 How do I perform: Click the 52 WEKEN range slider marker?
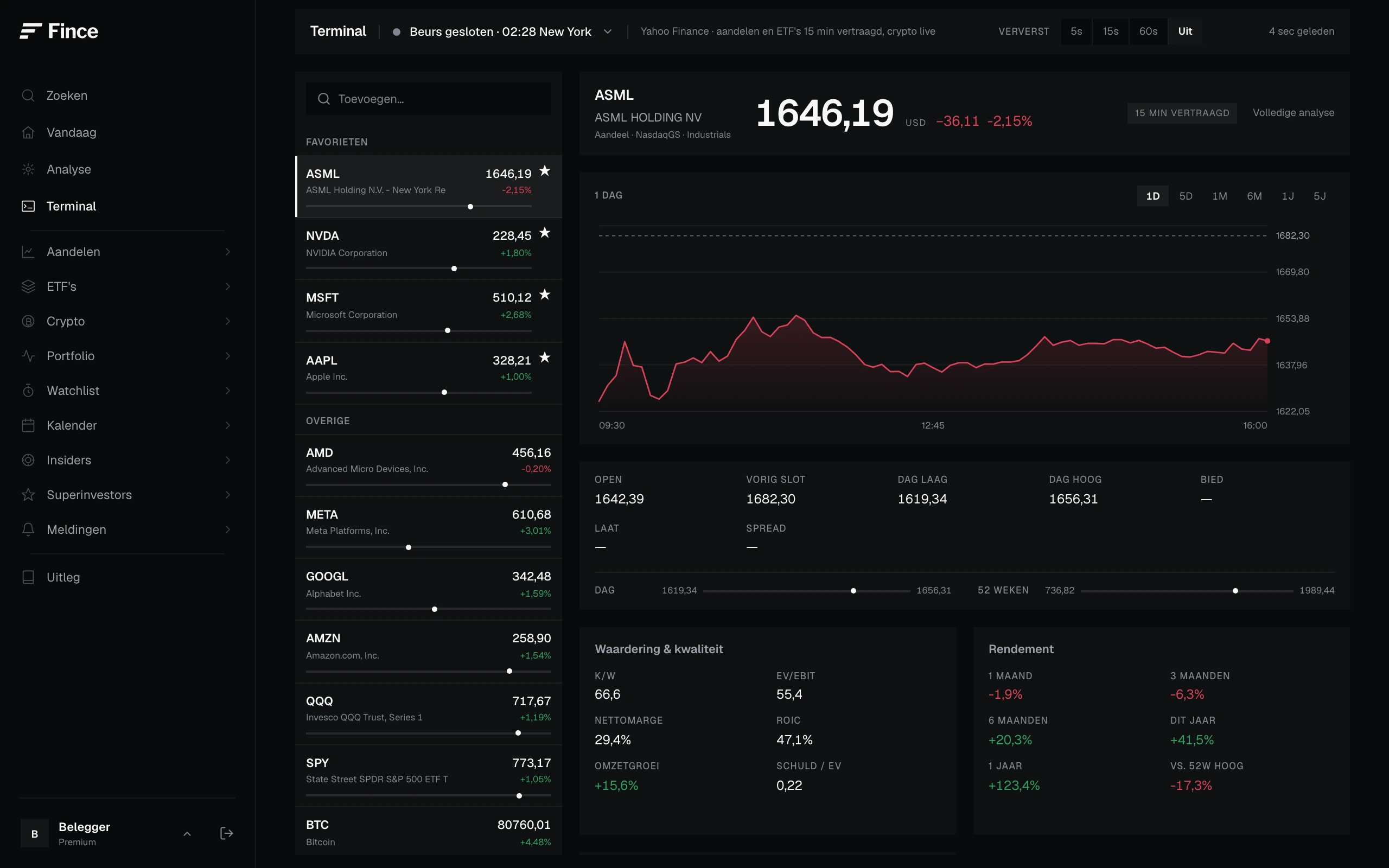click(1235, 591)
